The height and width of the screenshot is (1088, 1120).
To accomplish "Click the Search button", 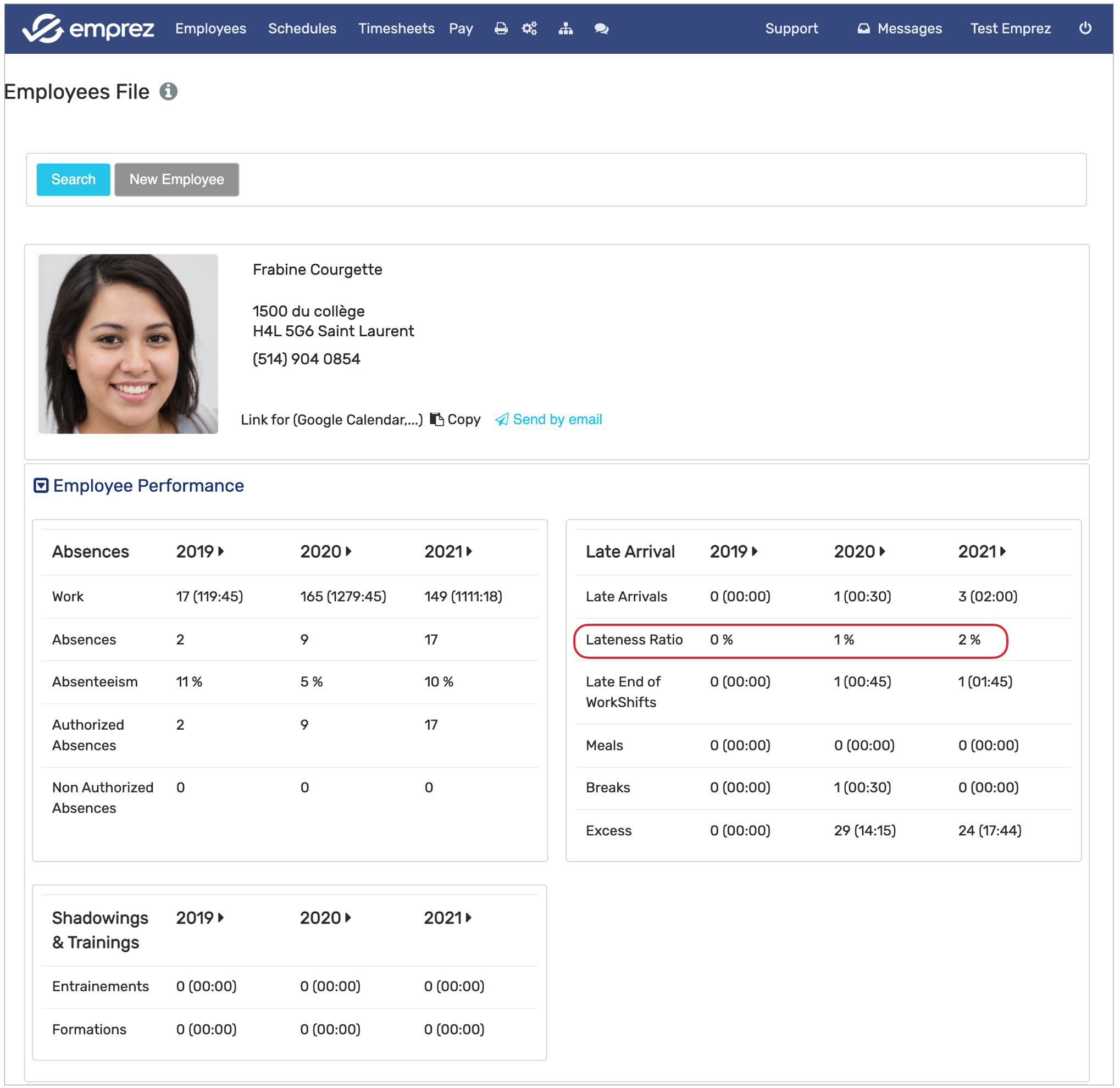I will coord(73,180).
